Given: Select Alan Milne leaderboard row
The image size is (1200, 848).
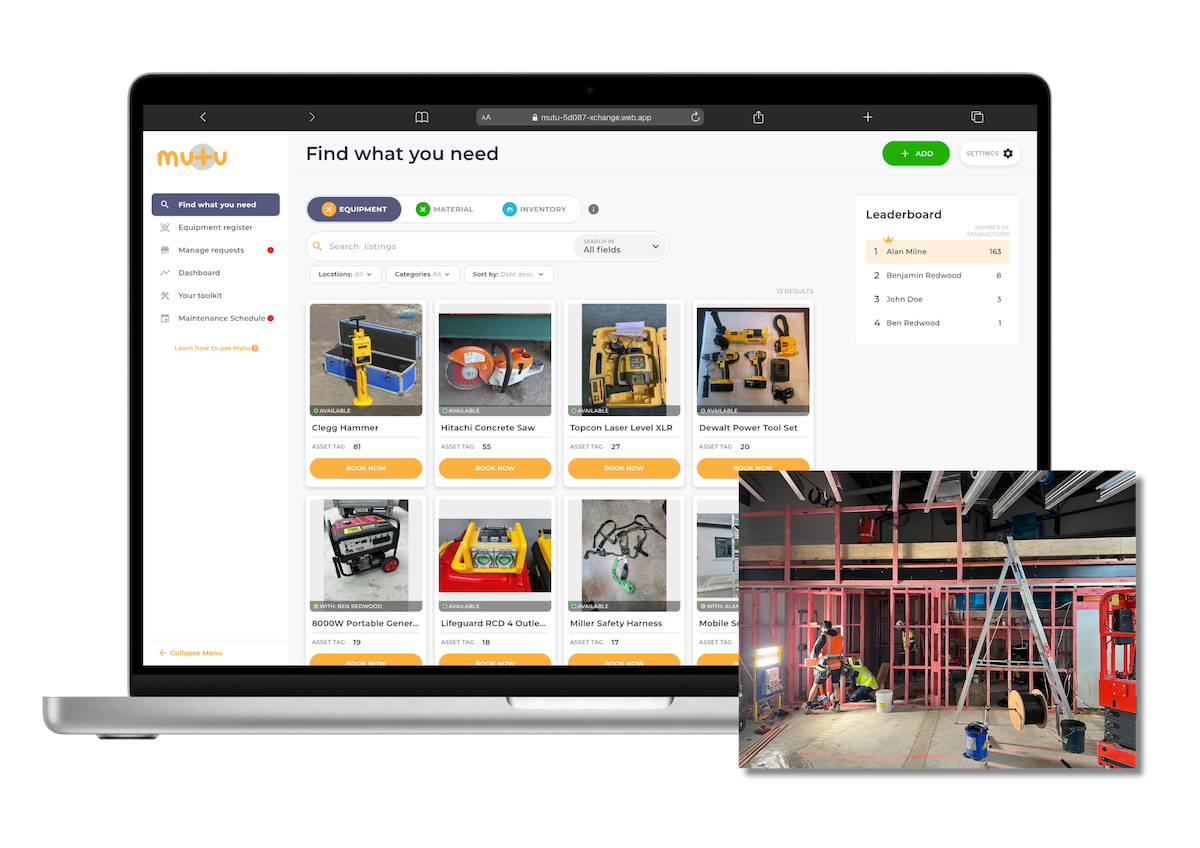Looking at the screenshot, I should tap(938, 252).
